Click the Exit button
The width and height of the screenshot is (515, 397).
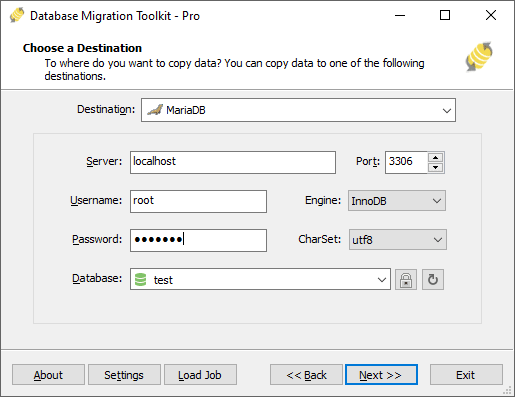tap(466, 375)
